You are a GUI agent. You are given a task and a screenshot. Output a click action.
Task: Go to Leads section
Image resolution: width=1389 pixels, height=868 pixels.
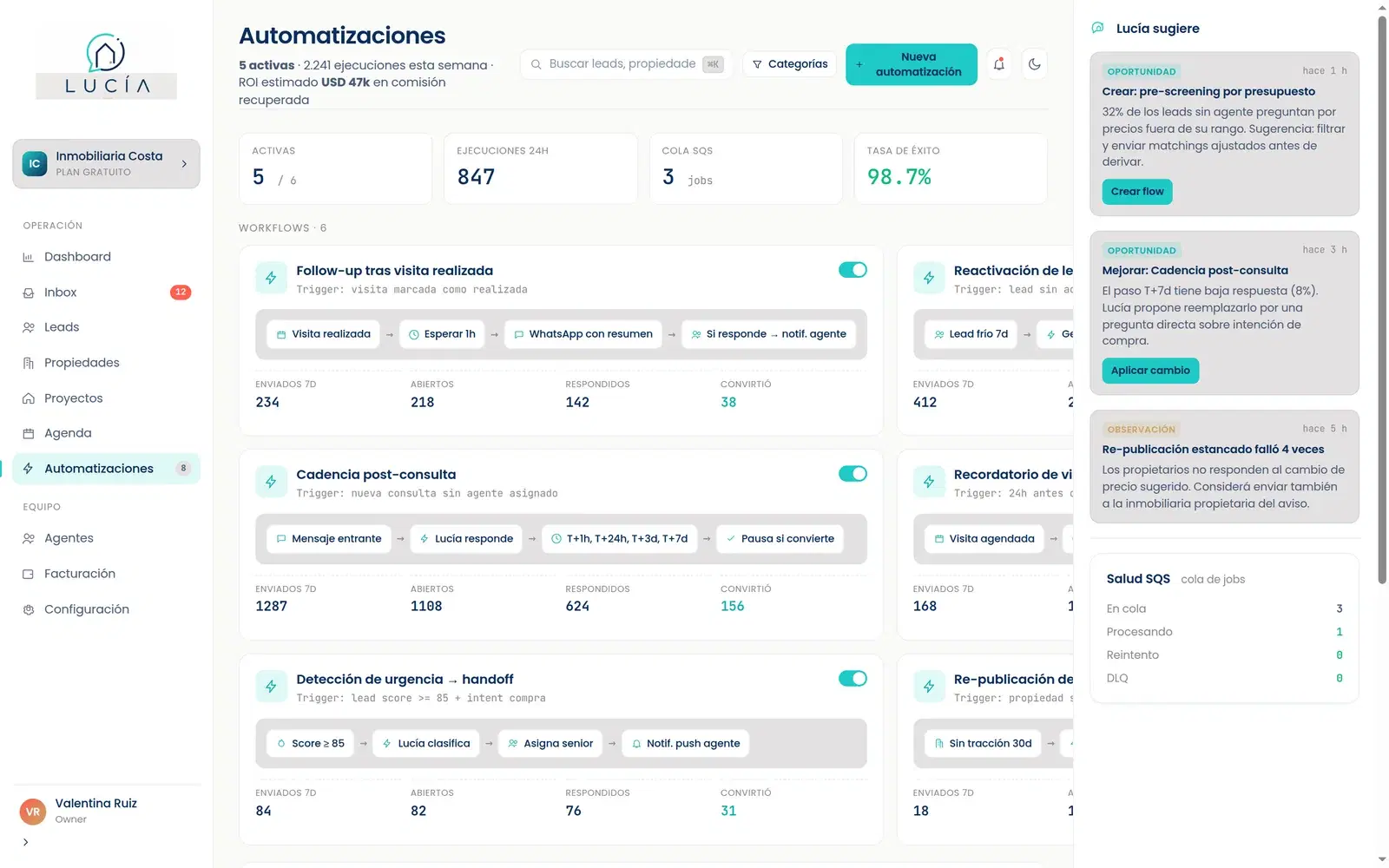pyautogui.click(x=106, y=327)
